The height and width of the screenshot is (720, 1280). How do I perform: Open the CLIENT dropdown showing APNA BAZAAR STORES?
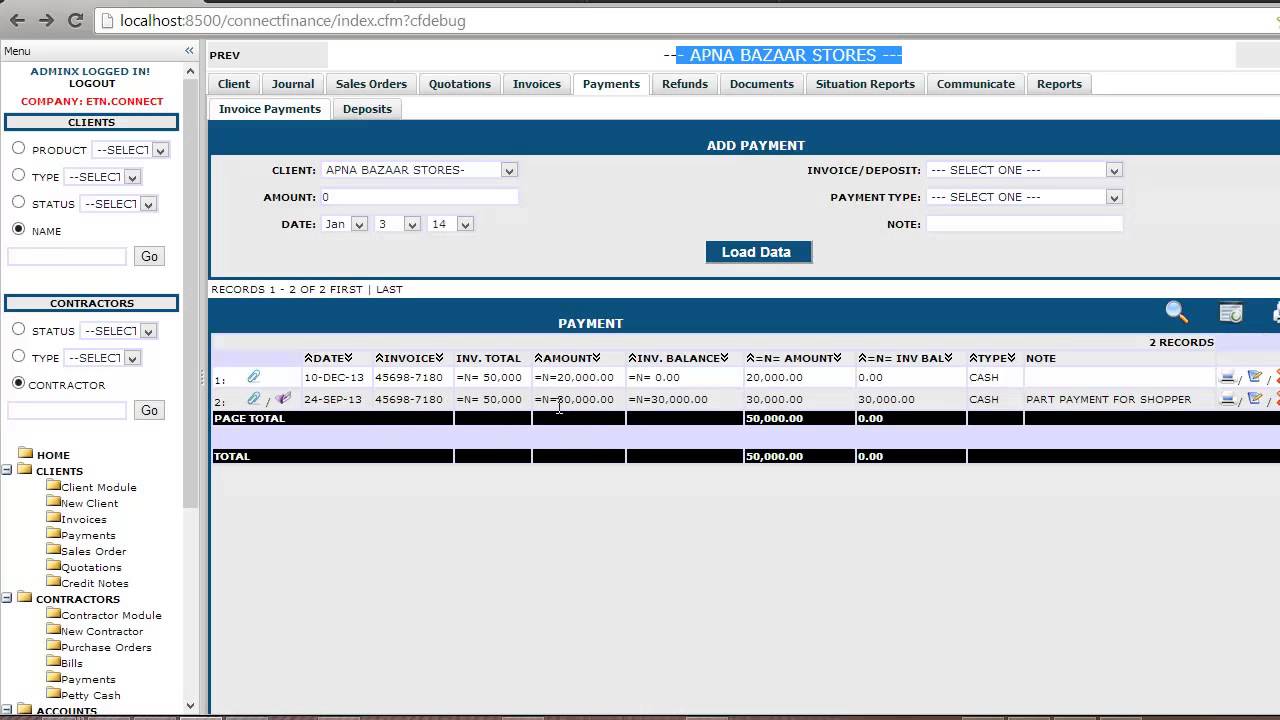coord(419,170)
